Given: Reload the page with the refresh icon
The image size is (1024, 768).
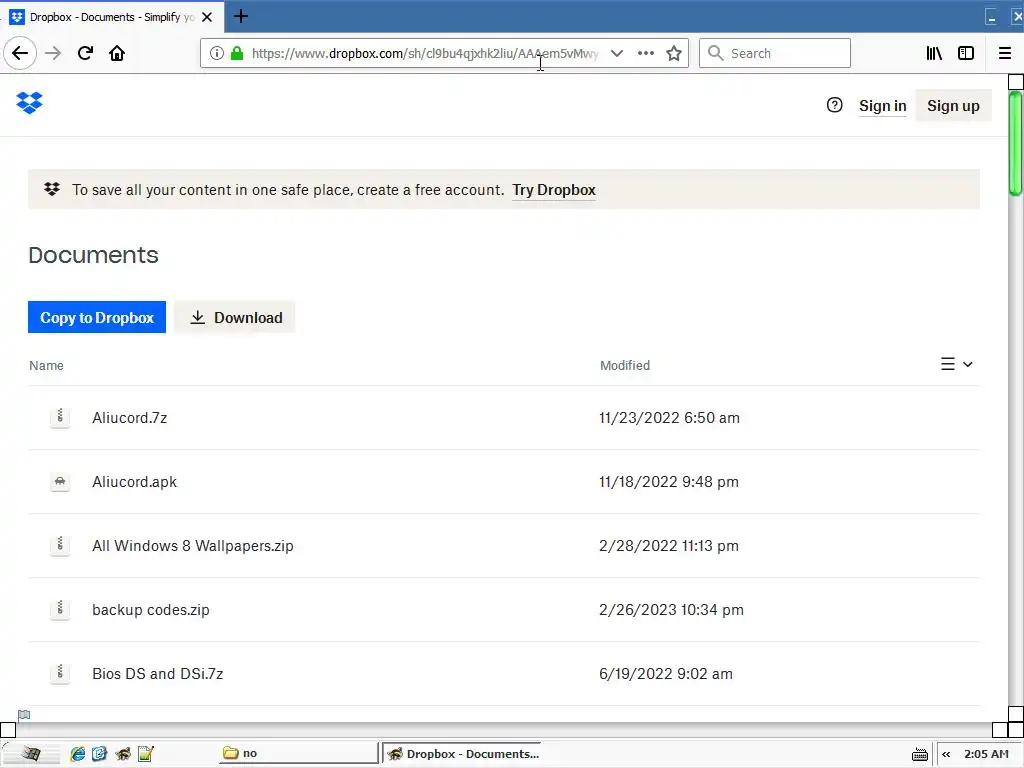Looking at the screenshot, I should click(x=85, y=54).
